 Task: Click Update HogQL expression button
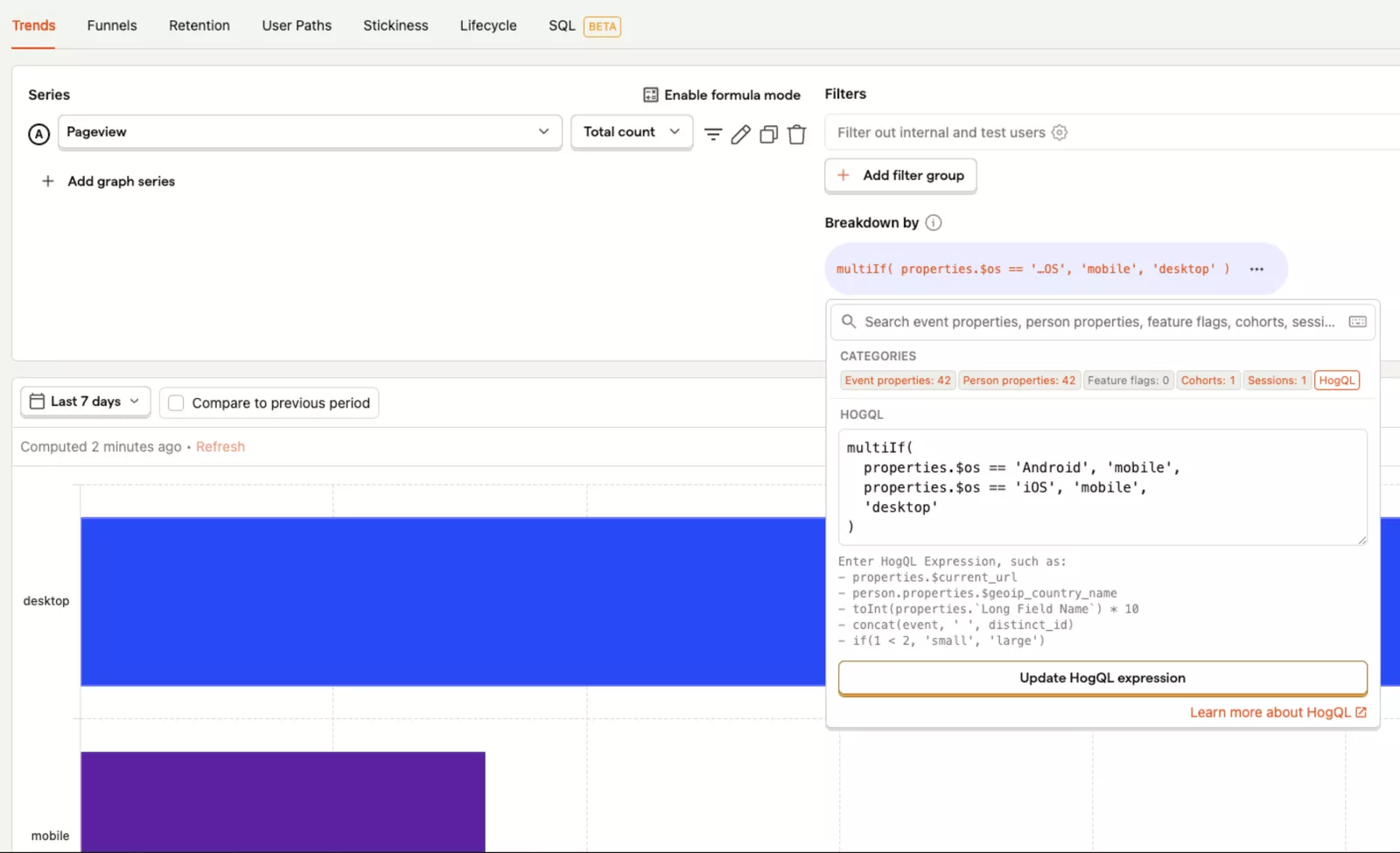coord(1102,678)
